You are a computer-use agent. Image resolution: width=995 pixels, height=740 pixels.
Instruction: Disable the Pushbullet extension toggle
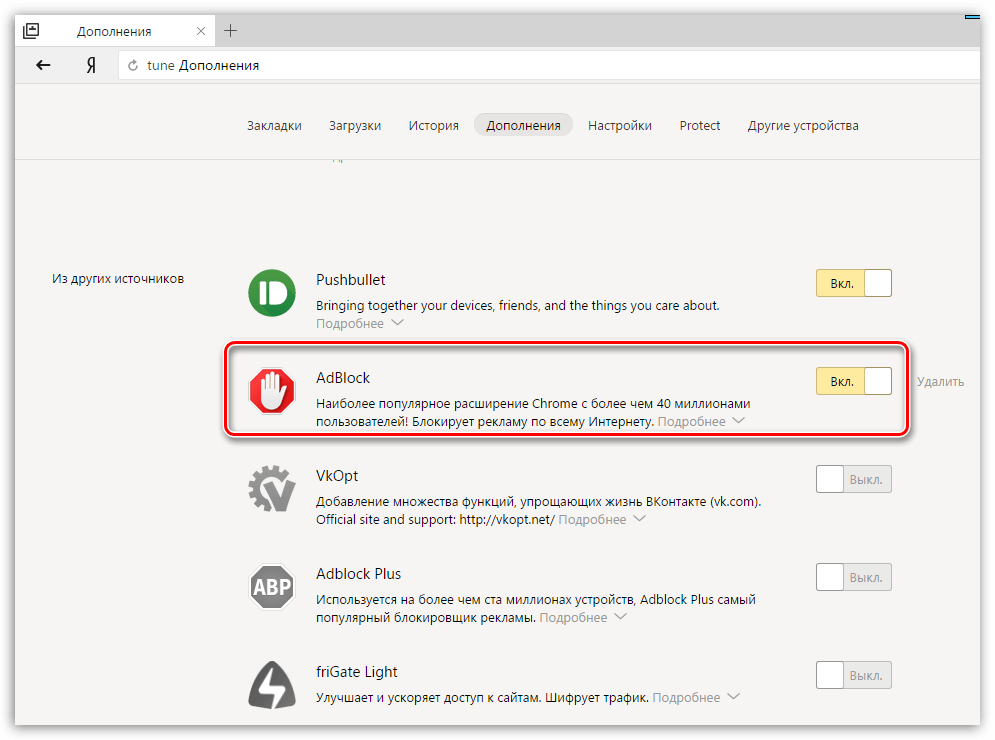click(853, 283)
